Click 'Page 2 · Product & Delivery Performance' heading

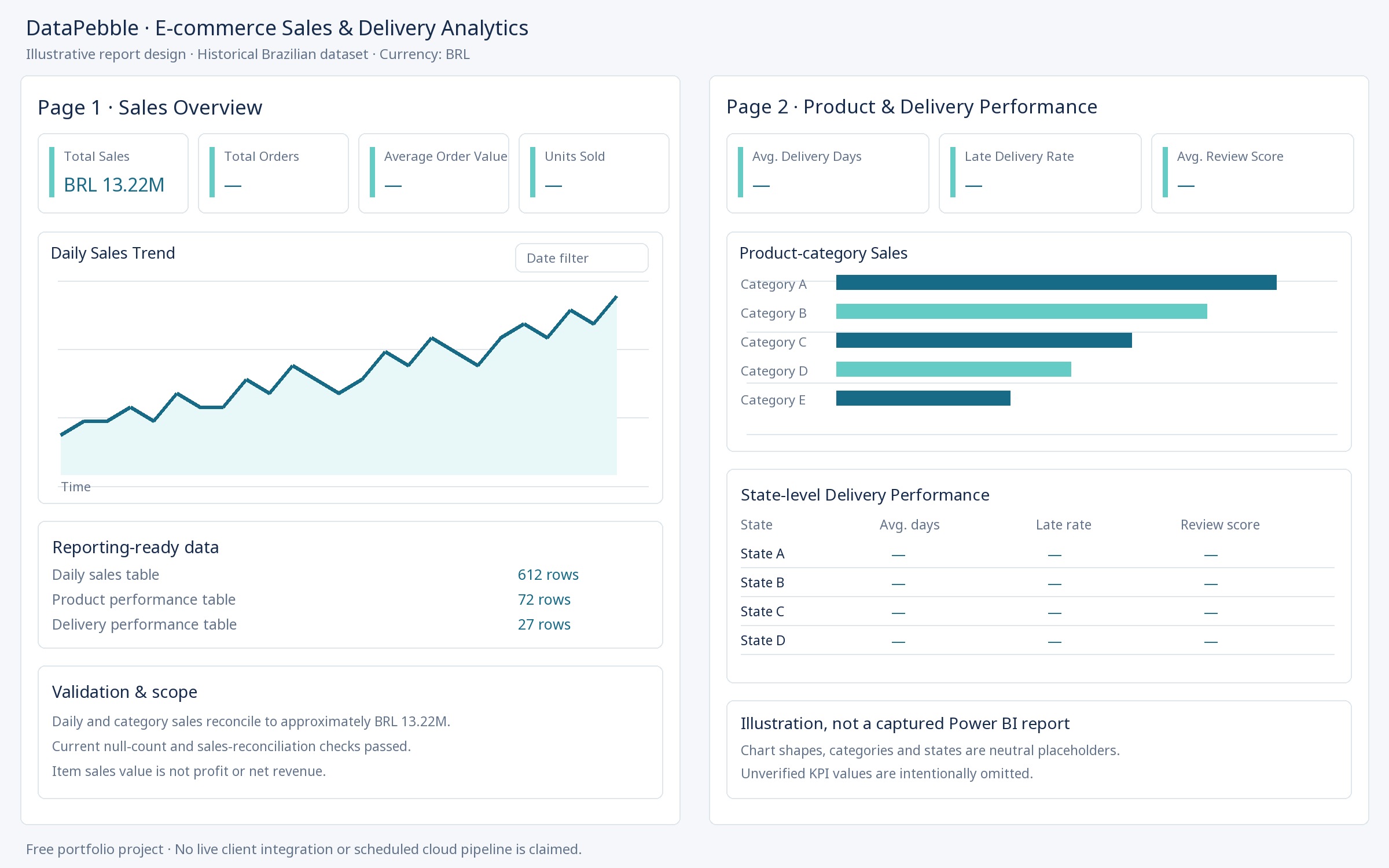coord(912,107)
